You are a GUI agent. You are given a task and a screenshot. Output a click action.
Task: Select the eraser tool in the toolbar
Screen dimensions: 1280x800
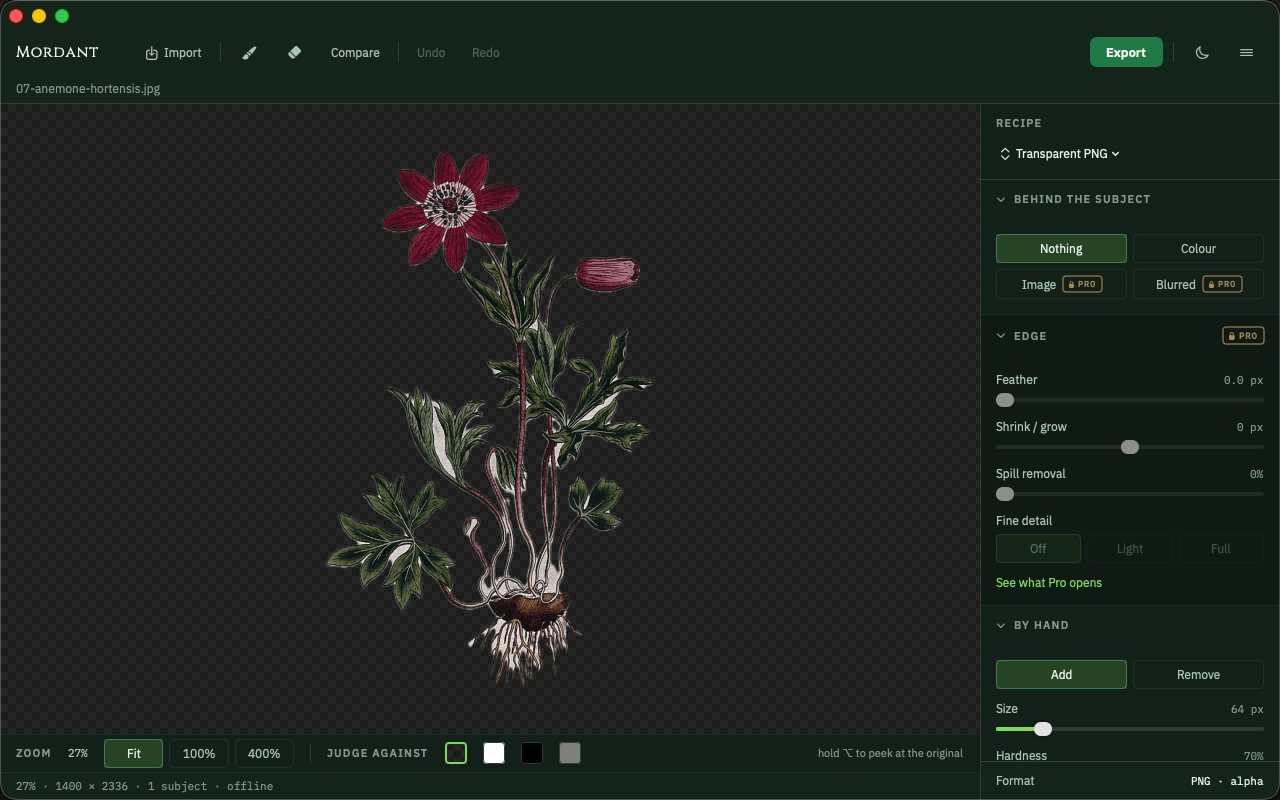pos(294,53)
